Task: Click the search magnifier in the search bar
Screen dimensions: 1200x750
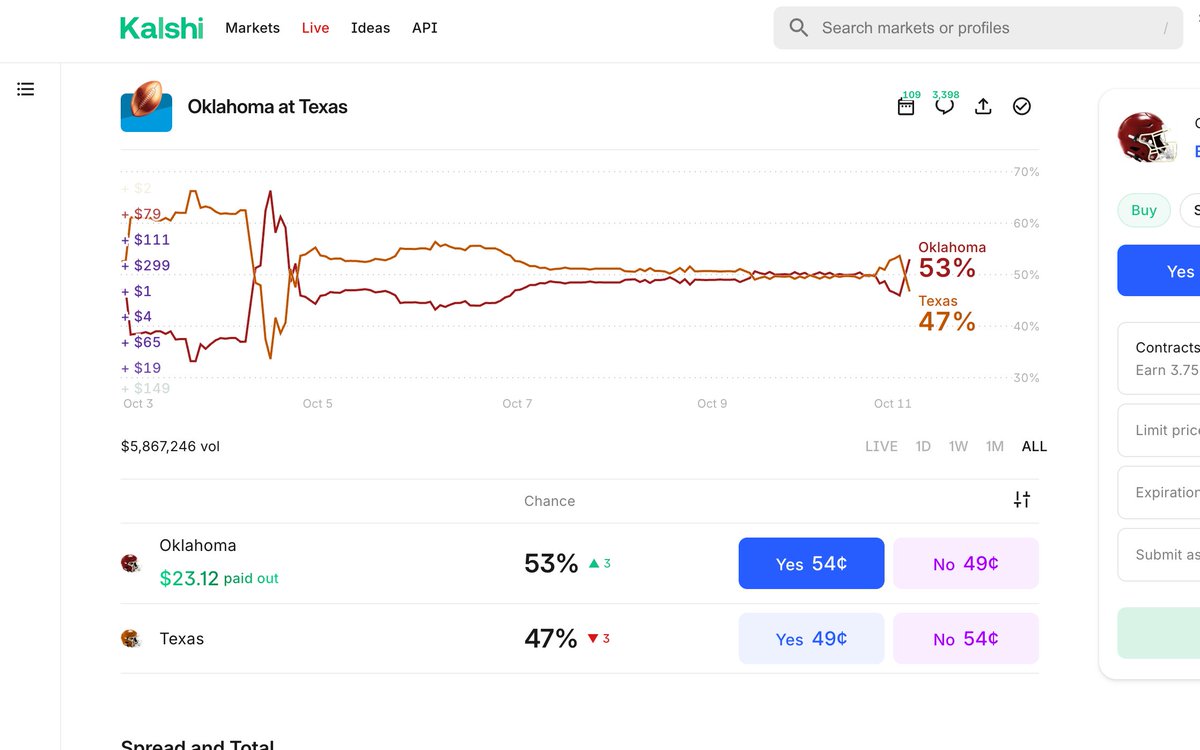Action: [x=797, y=27]
